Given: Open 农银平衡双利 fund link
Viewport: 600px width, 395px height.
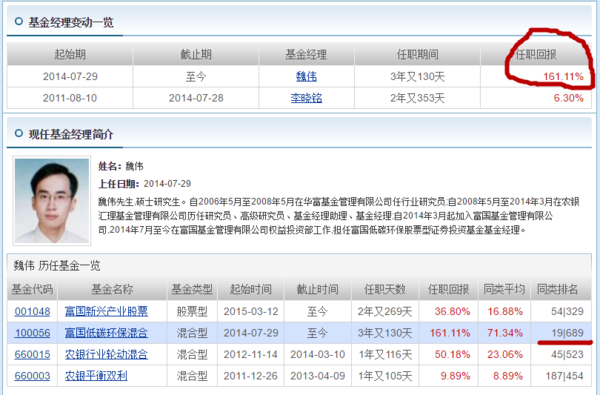Looking at the screenshot, I should [x=96, y=376].
